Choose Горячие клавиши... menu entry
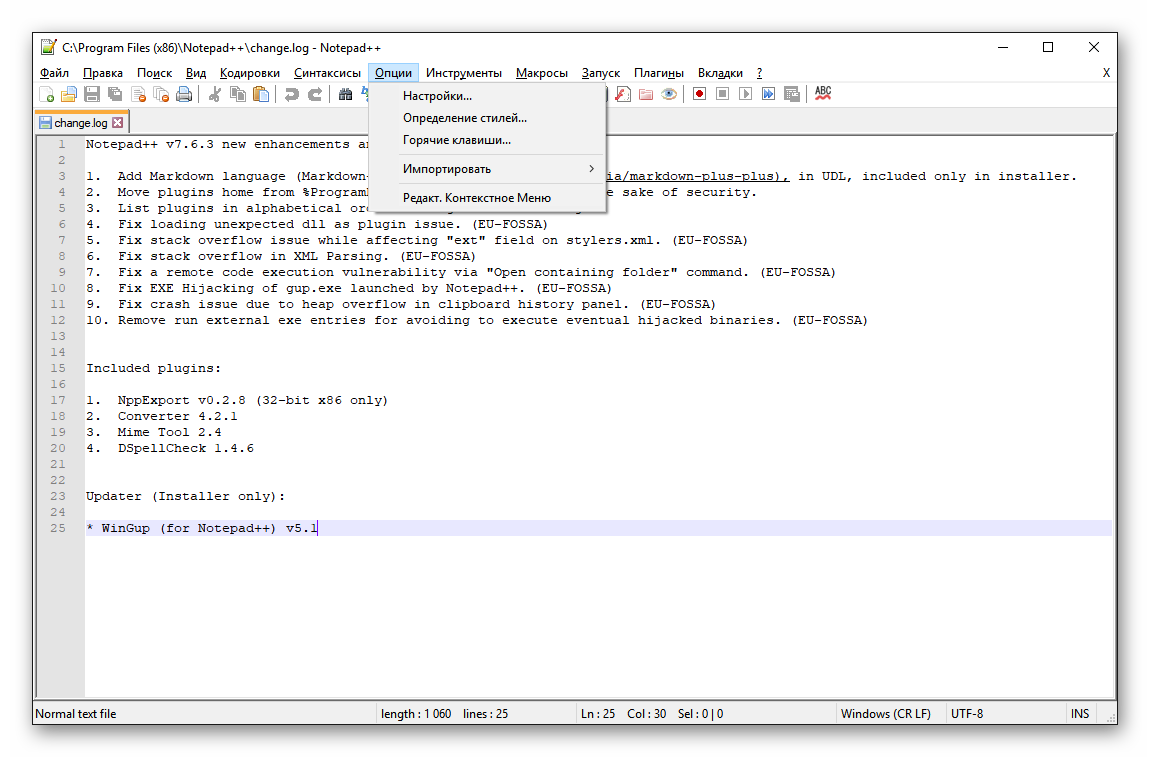The image size is (1150, 757). [x=456, y=140]
